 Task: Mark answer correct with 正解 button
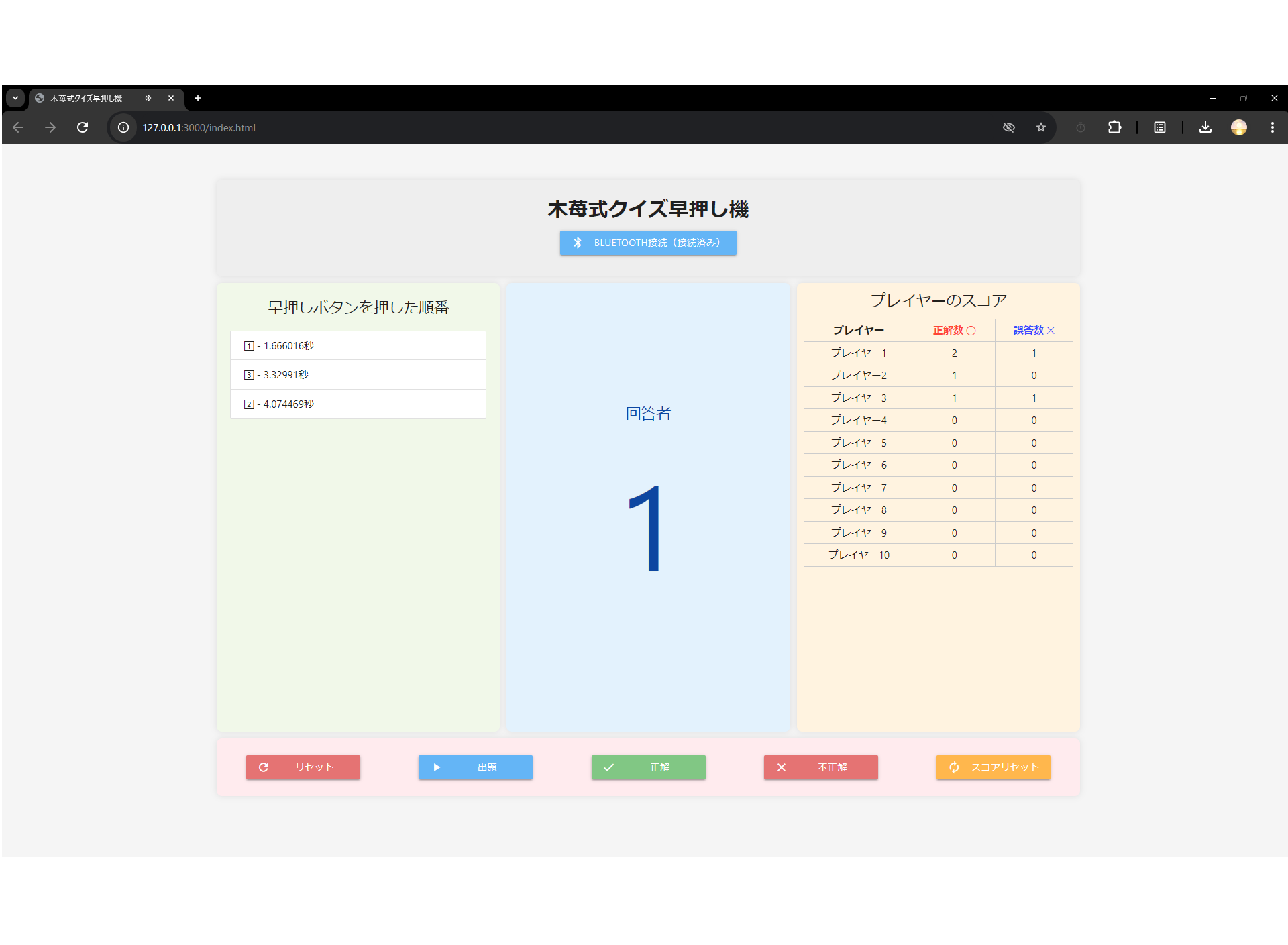click(x=647, y=767)
